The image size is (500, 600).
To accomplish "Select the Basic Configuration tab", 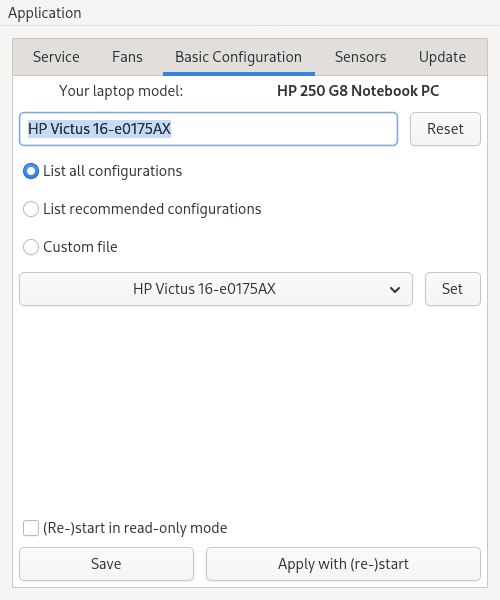I will click(x=238, y=57).
